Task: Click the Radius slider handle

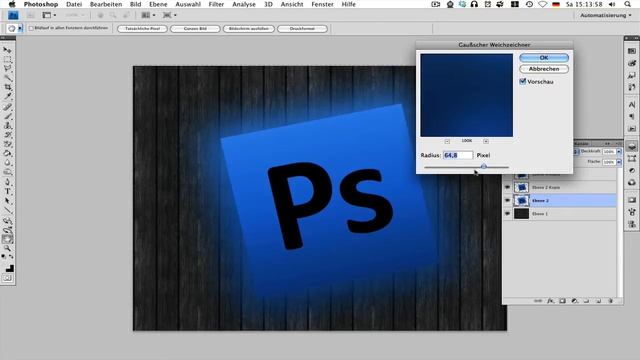Action: 484,167
